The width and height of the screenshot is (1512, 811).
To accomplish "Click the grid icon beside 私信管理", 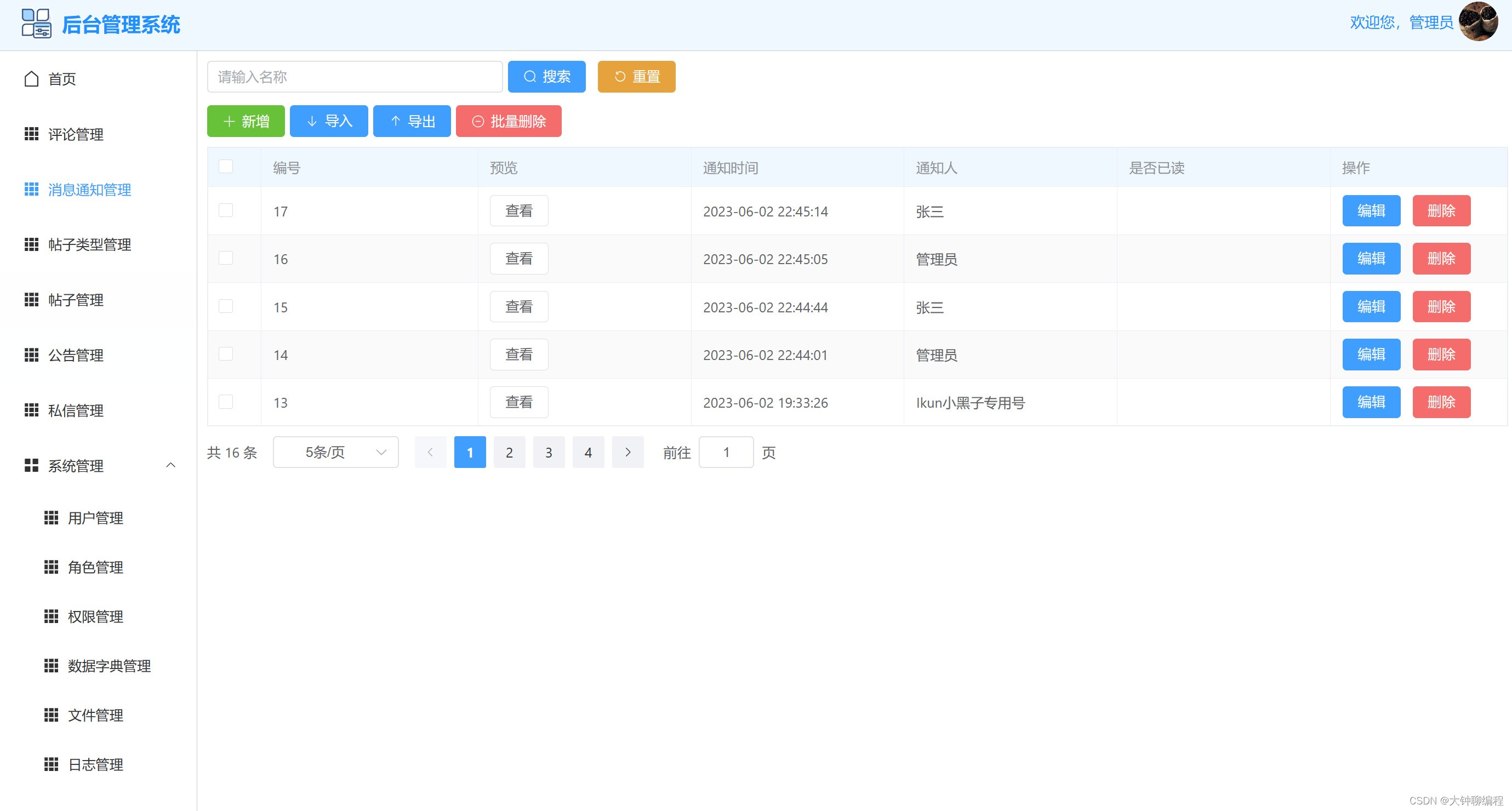I will (x=32, y=409).
